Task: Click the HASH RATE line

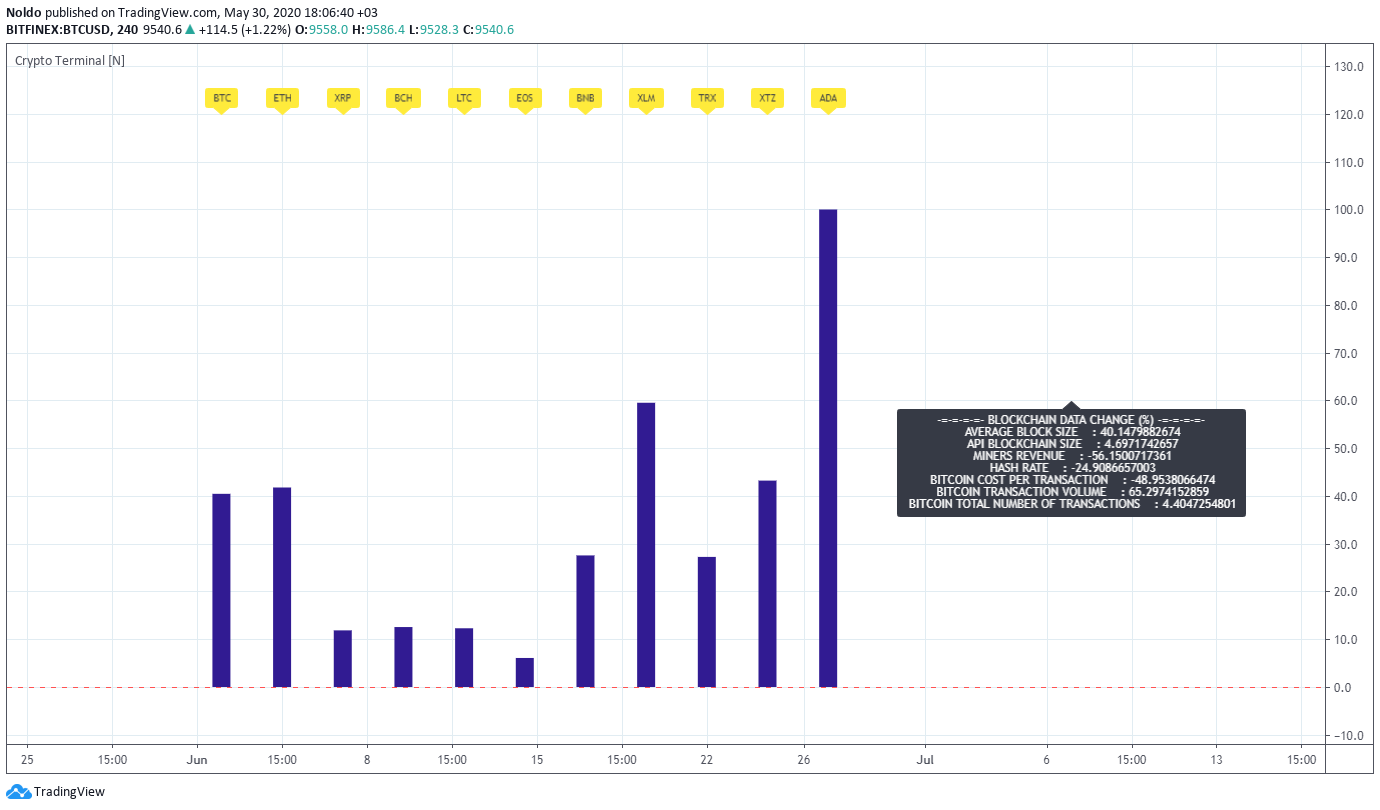Action: 1071,468
